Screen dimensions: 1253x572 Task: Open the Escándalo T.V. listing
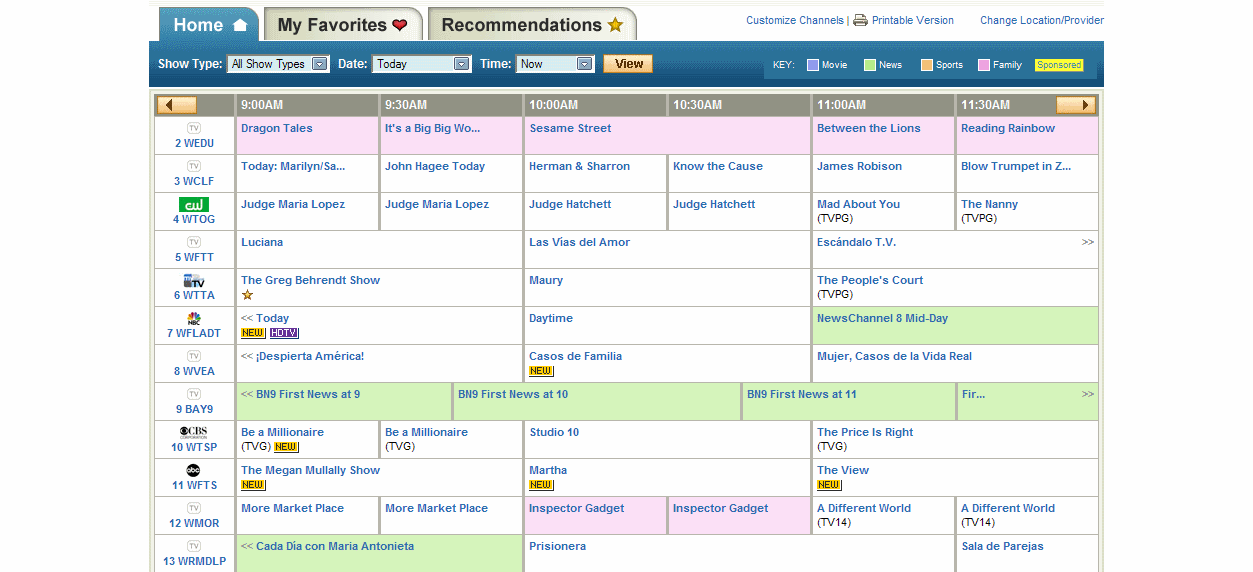857,242
